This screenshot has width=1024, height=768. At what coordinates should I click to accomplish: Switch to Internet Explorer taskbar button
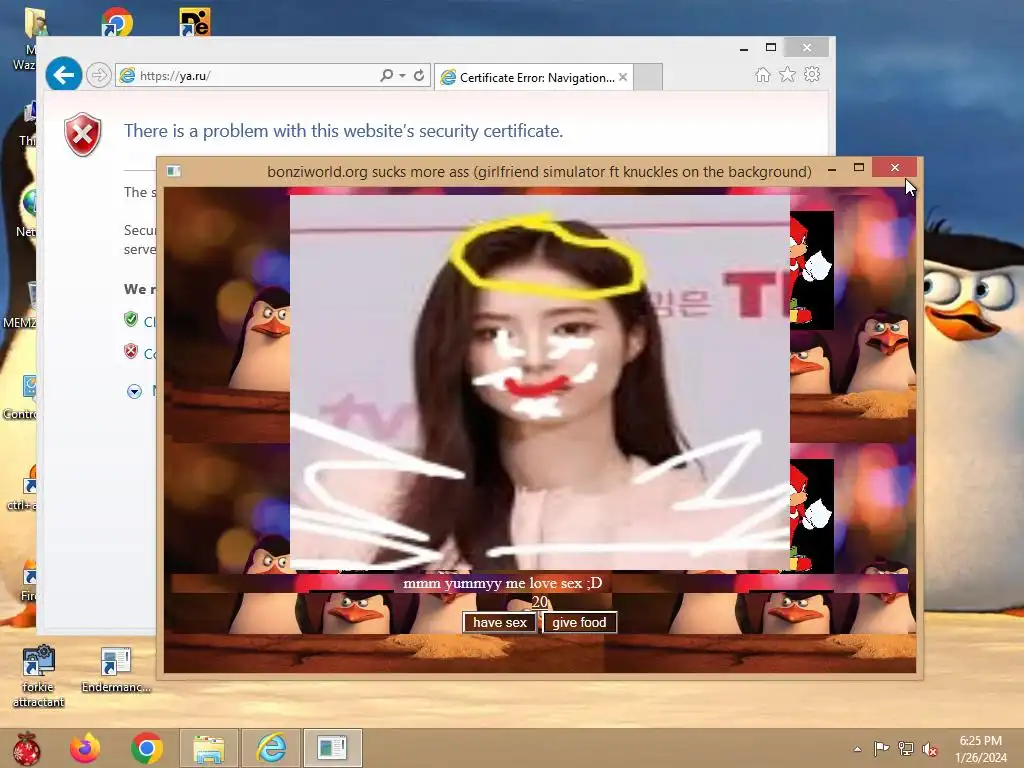coord(271,748)
